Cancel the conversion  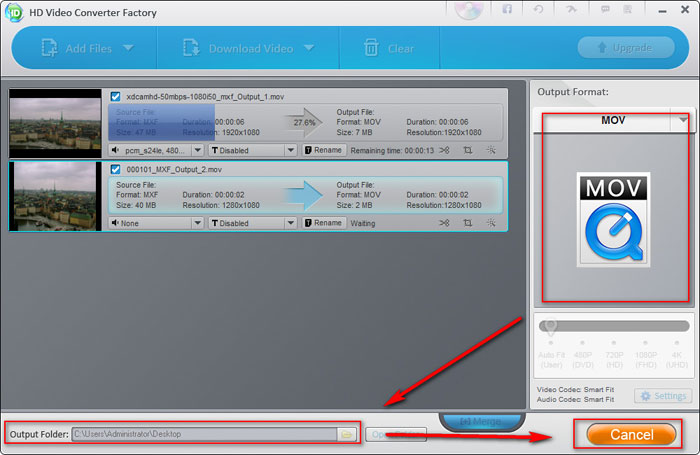pos(631,434)
